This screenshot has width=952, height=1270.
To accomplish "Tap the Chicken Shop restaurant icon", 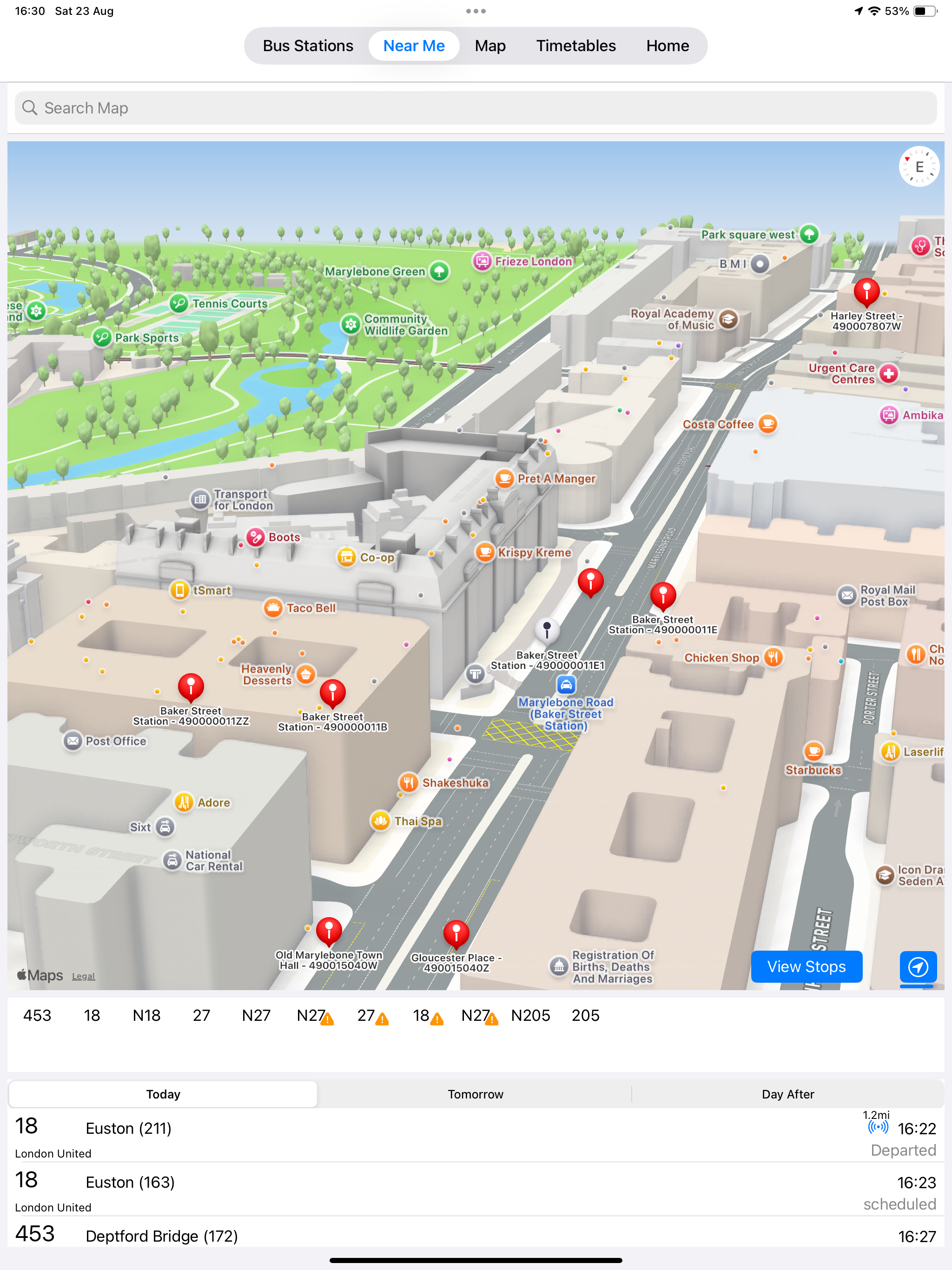I will click(773, 657).
